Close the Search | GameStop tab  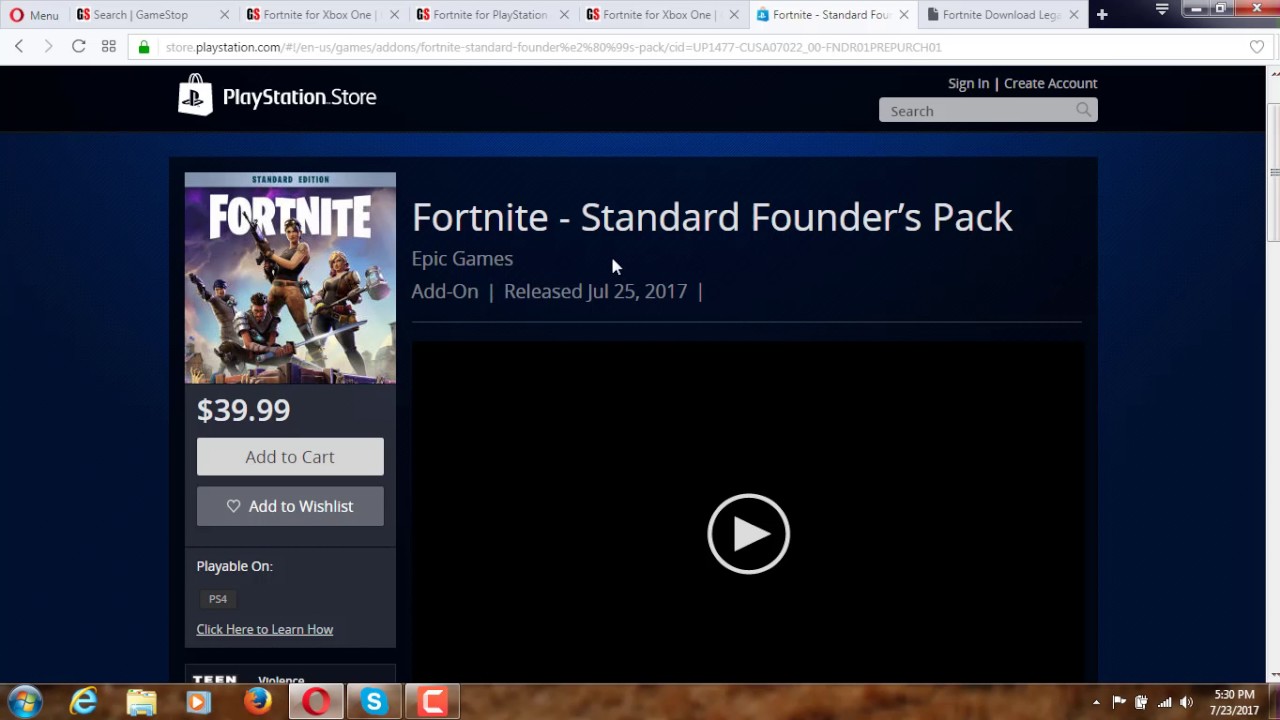pos(224,15)
